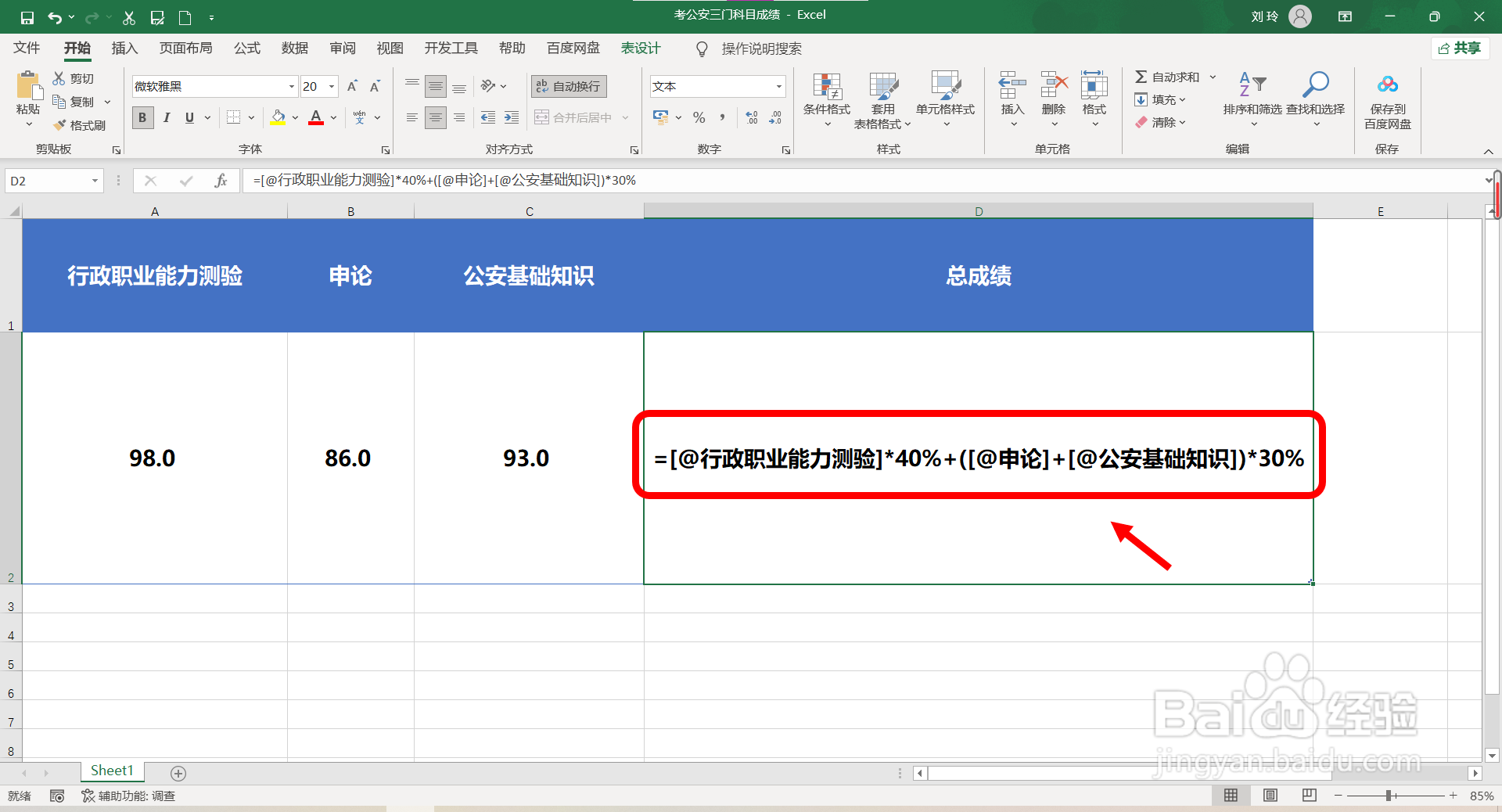Switch to the 页面布局 tab

point(185,49)
